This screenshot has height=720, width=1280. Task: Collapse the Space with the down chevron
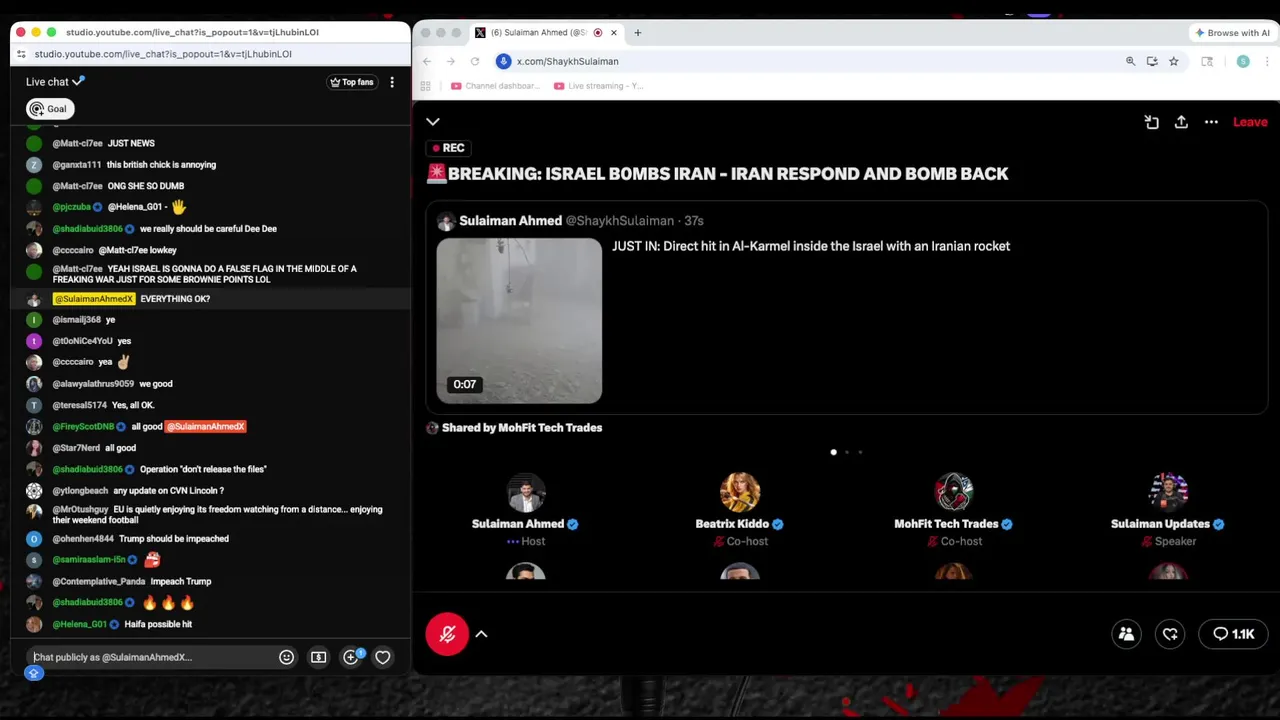(433, 122)
